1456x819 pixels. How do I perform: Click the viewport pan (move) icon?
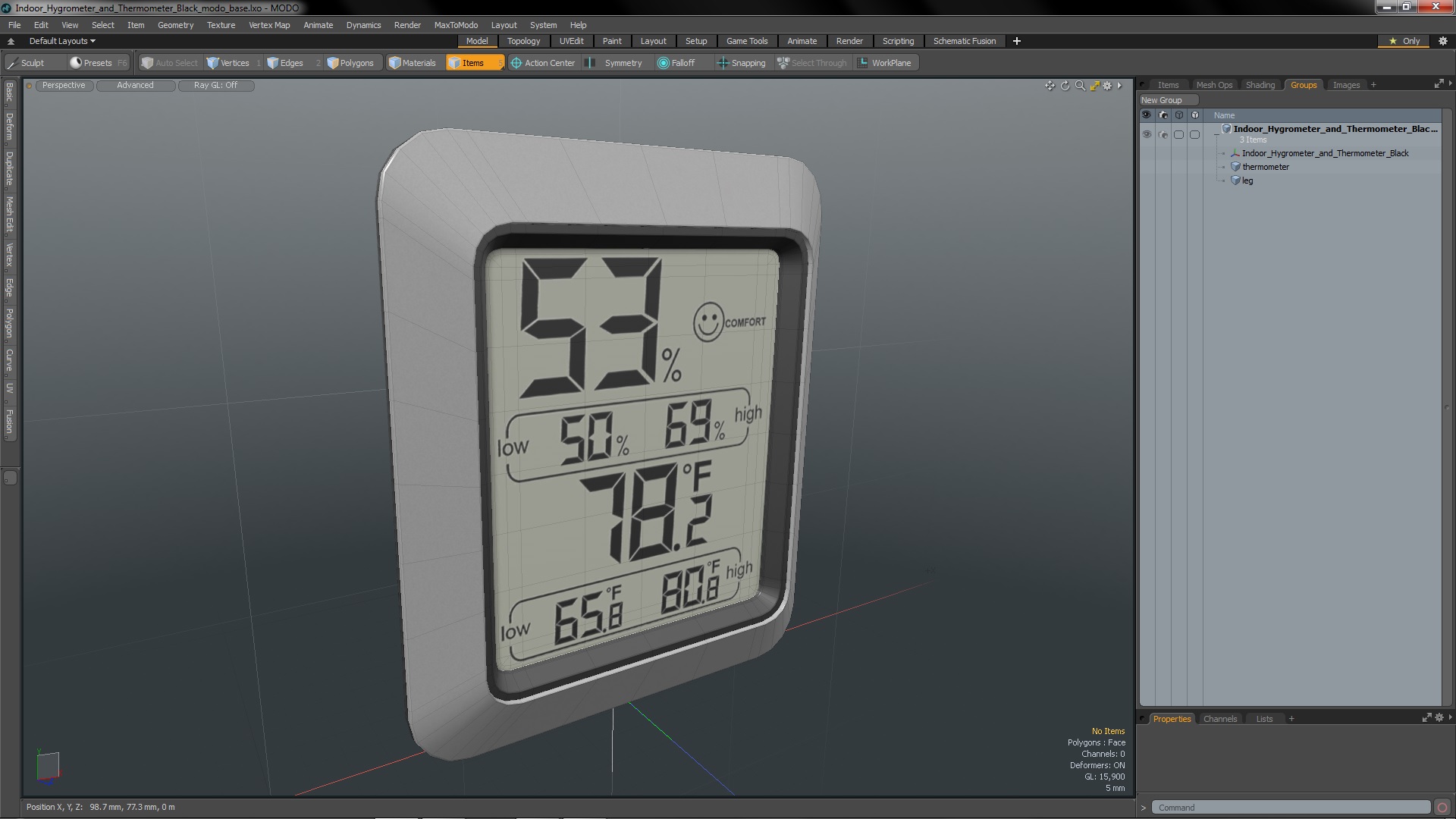1050,86
